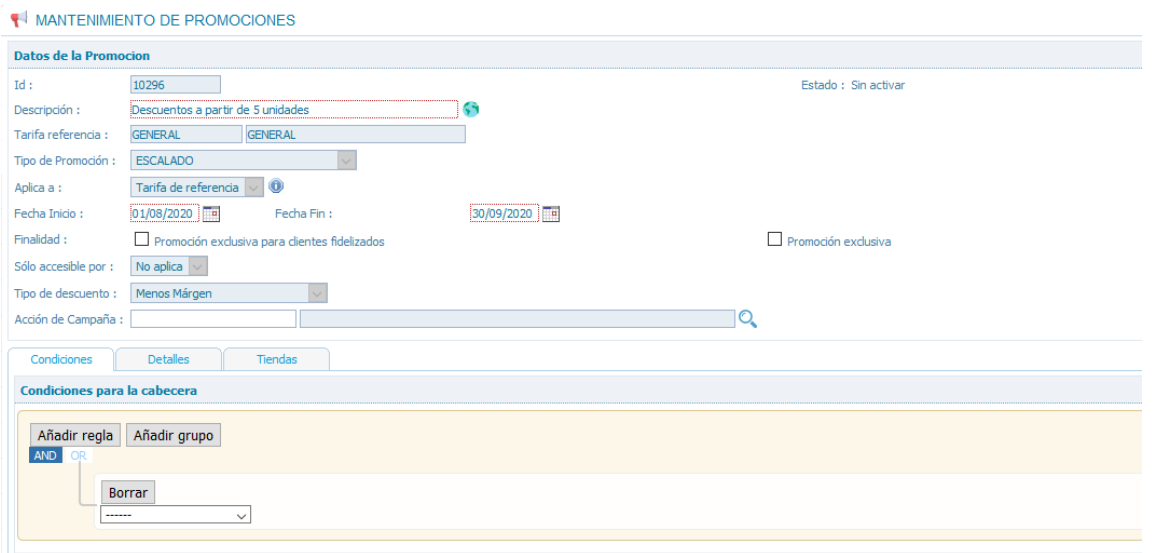Open the empty rule field selector dropdown
1156x553 pixels.
coord(175,515)
